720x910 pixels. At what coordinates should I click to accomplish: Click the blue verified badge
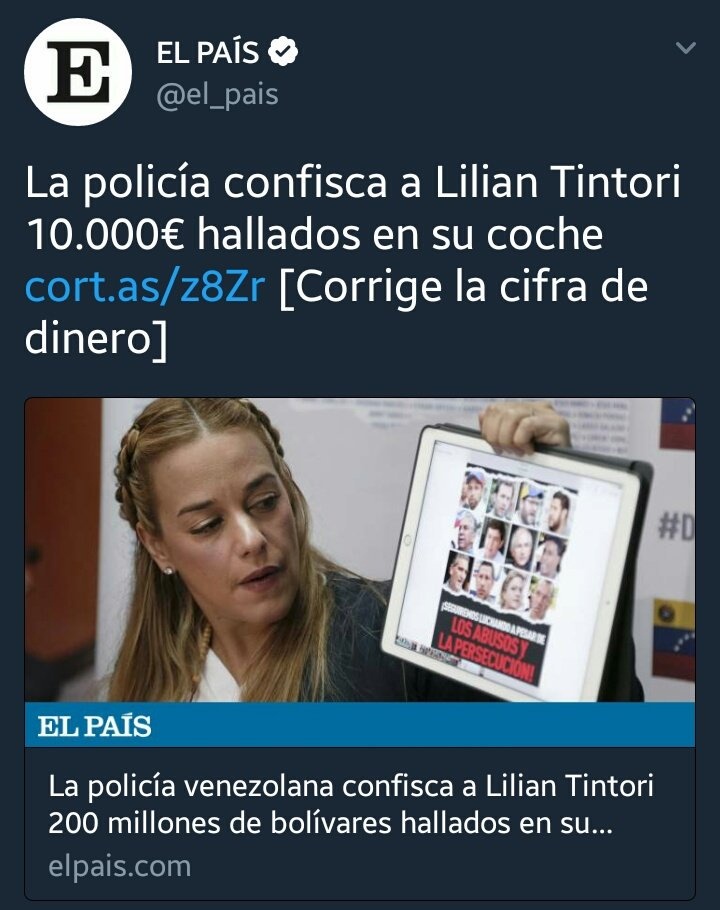click(x=283, y=52)
